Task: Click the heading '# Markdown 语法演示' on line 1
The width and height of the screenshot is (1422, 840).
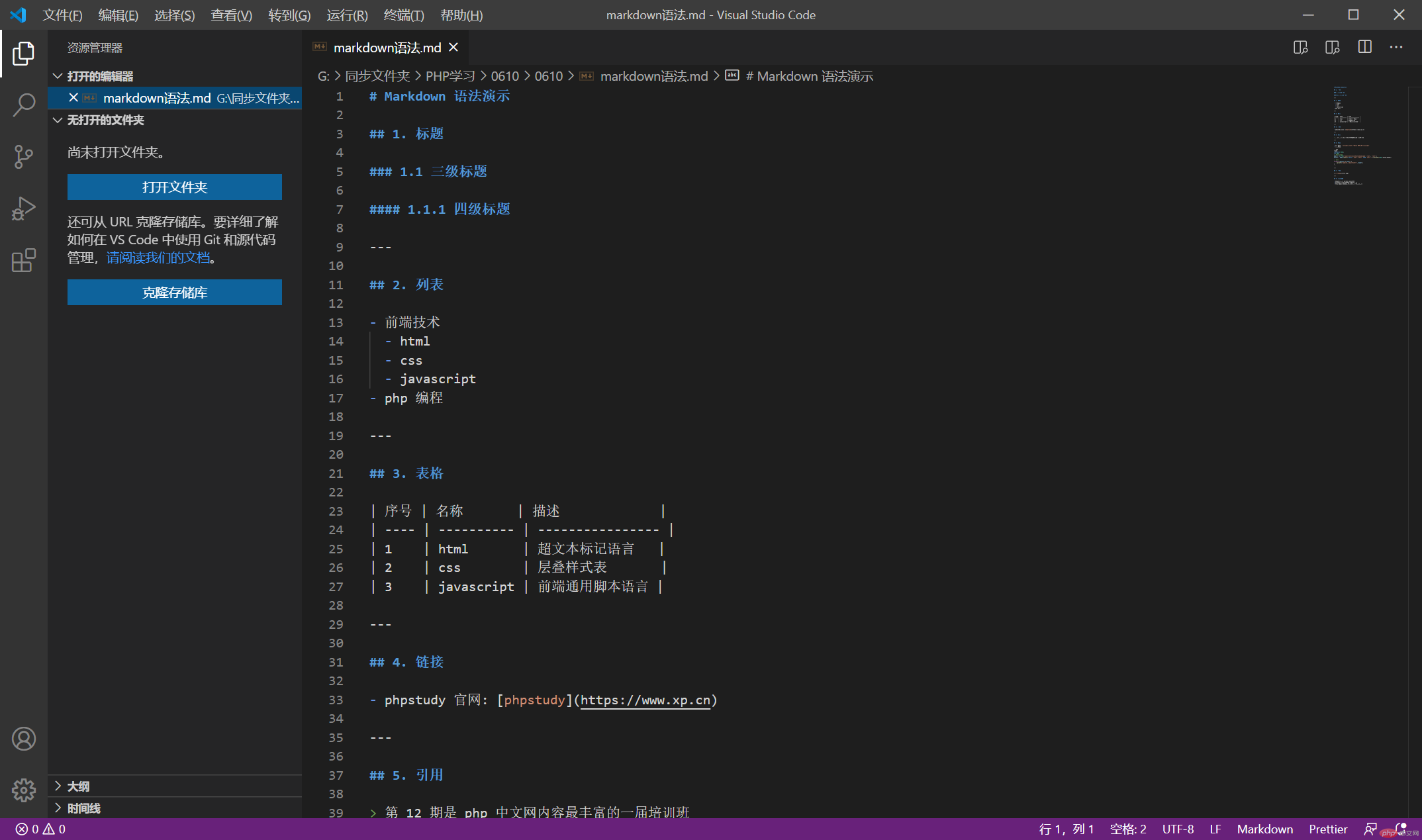Action: click(x=440, y=96)
